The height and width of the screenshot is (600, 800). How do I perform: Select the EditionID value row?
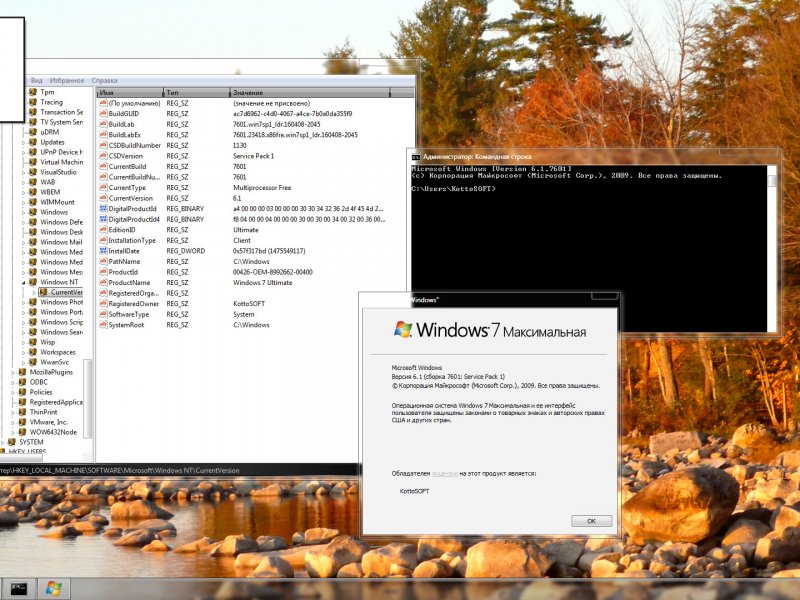point(242,230)
